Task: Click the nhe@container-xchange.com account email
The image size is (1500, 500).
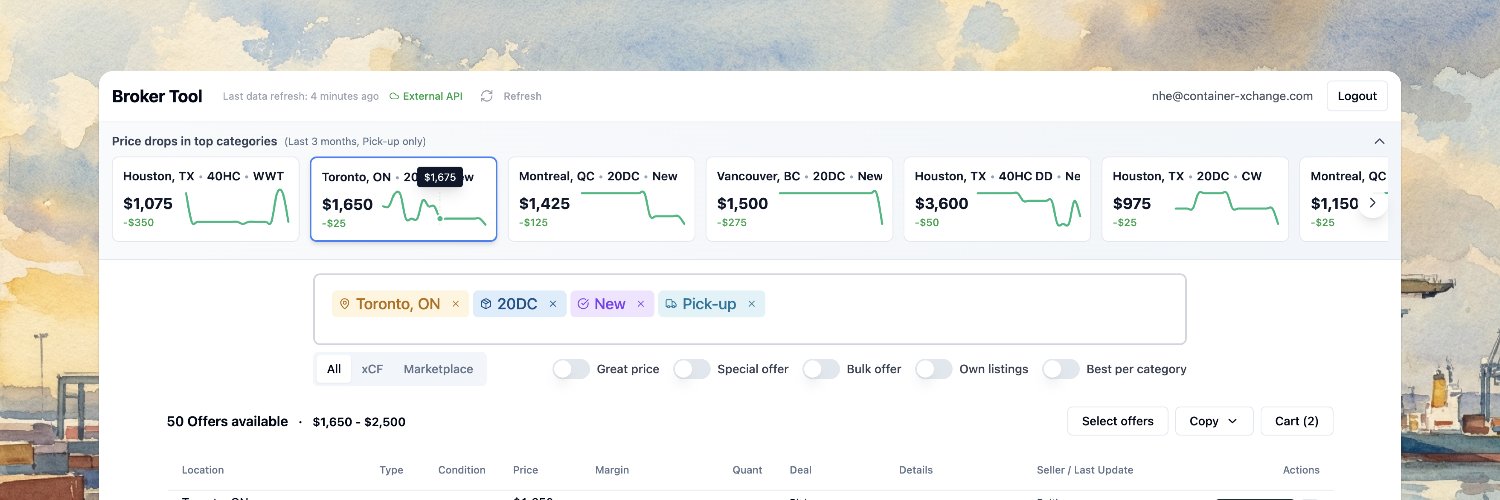Action: [x=1232, y=96]
